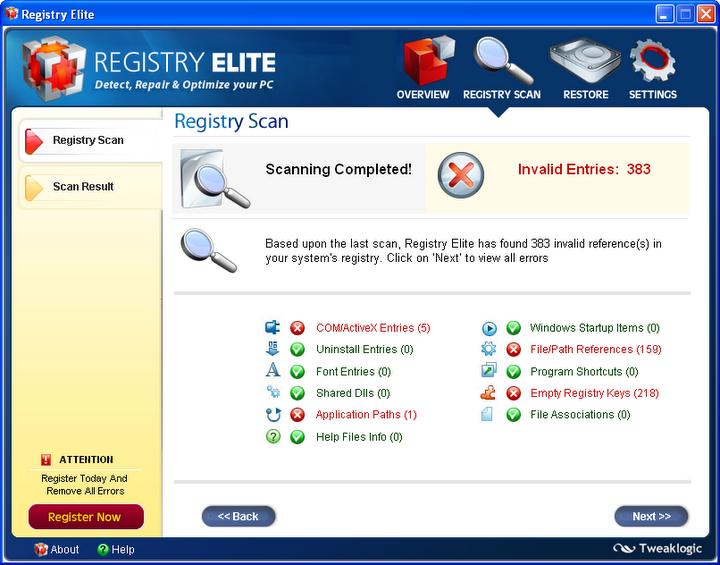Click green check beside Uninstall Entries
Screen dimensions: 720x565
click(298, 350)
